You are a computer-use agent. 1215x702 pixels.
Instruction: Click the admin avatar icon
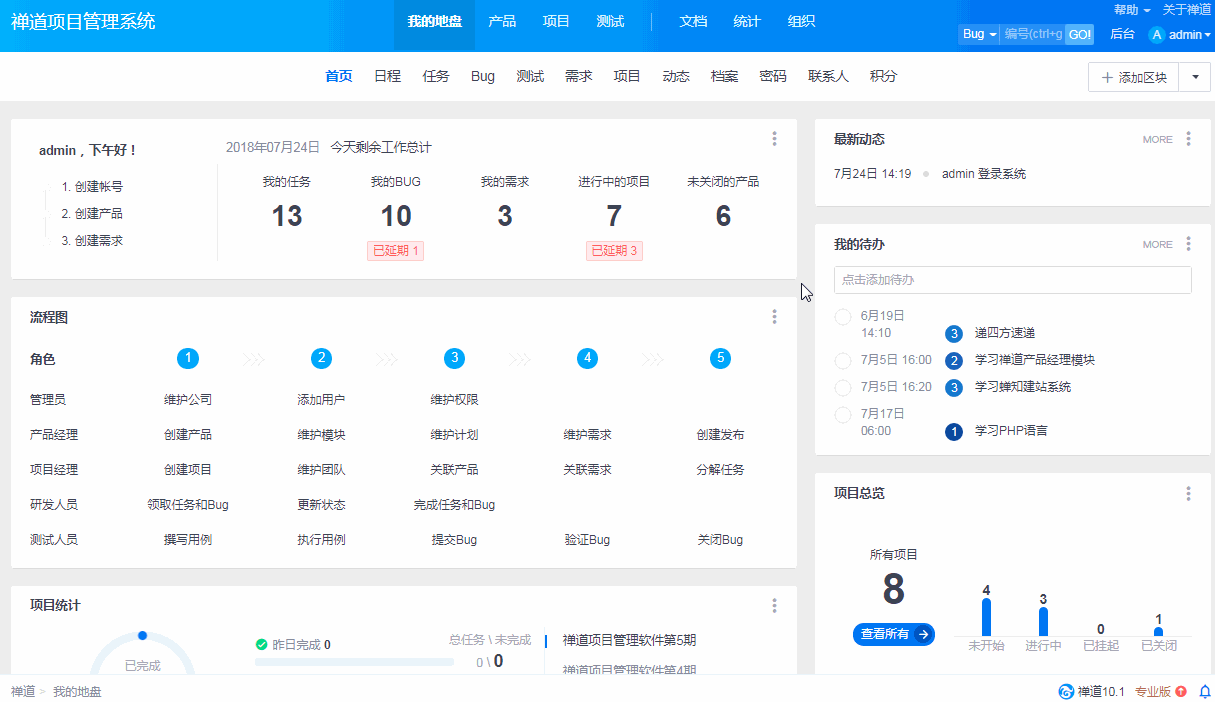(1157, 35)
